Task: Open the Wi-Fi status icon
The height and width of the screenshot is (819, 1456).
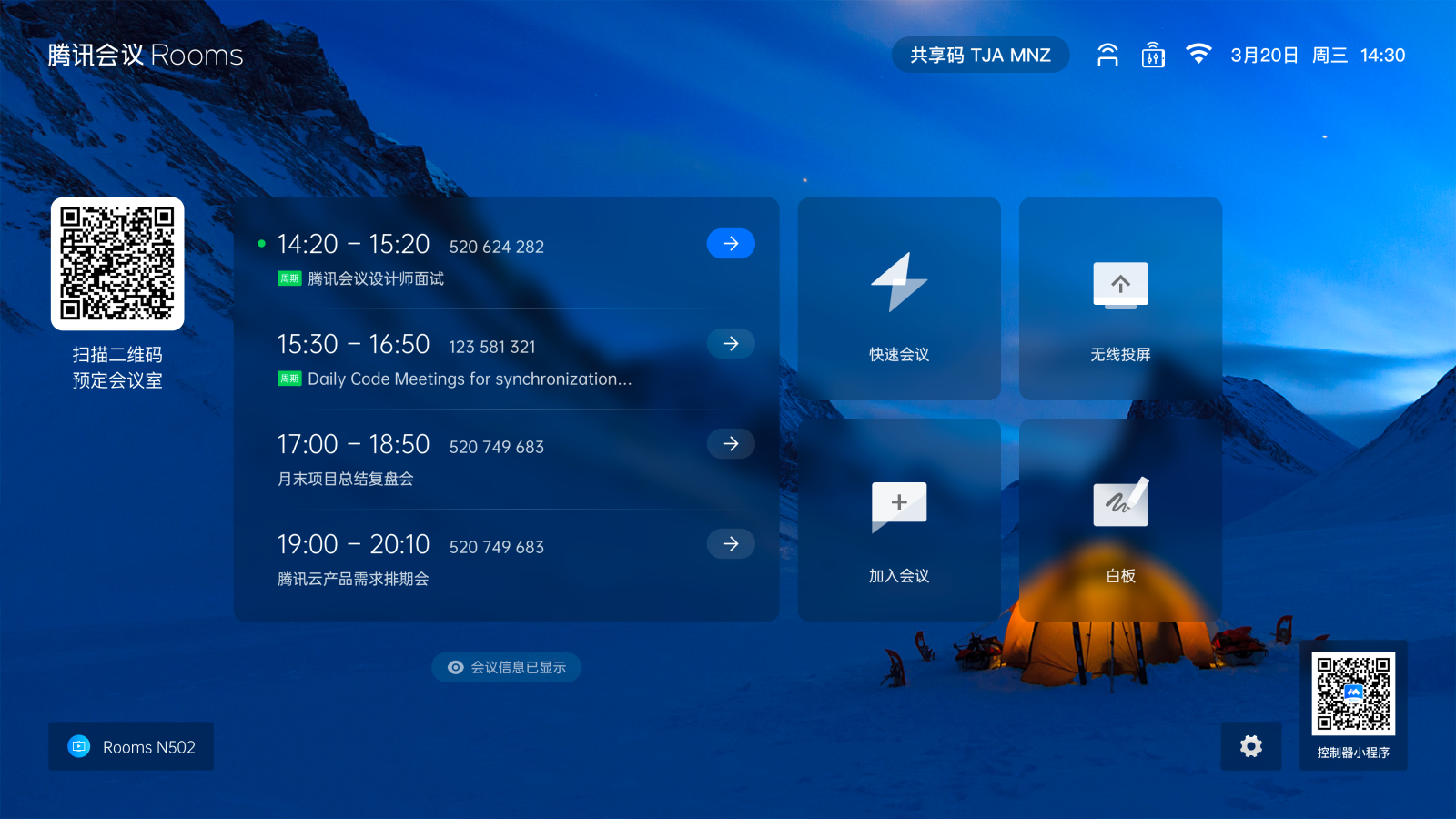Action: (x=1199, y=54)
